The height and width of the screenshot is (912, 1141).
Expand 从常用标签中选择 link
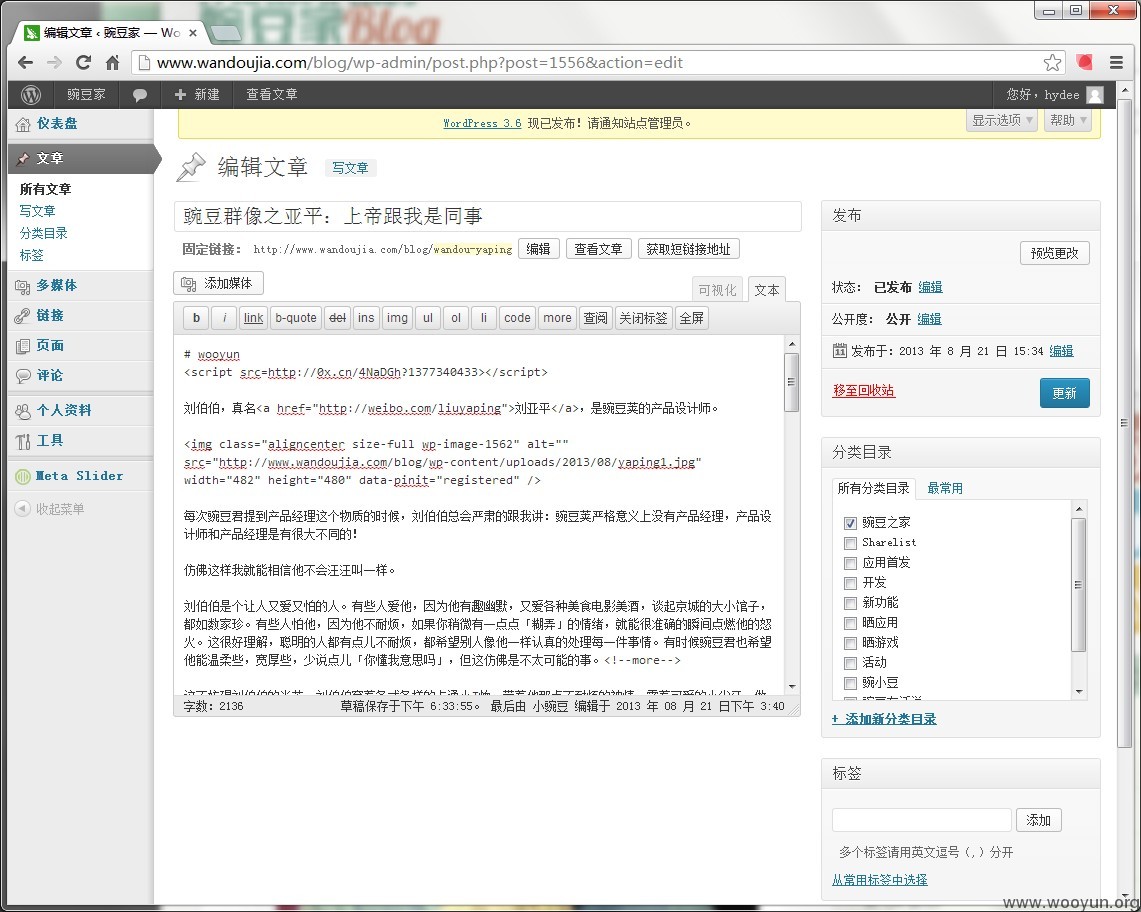[x=879, y=880]
